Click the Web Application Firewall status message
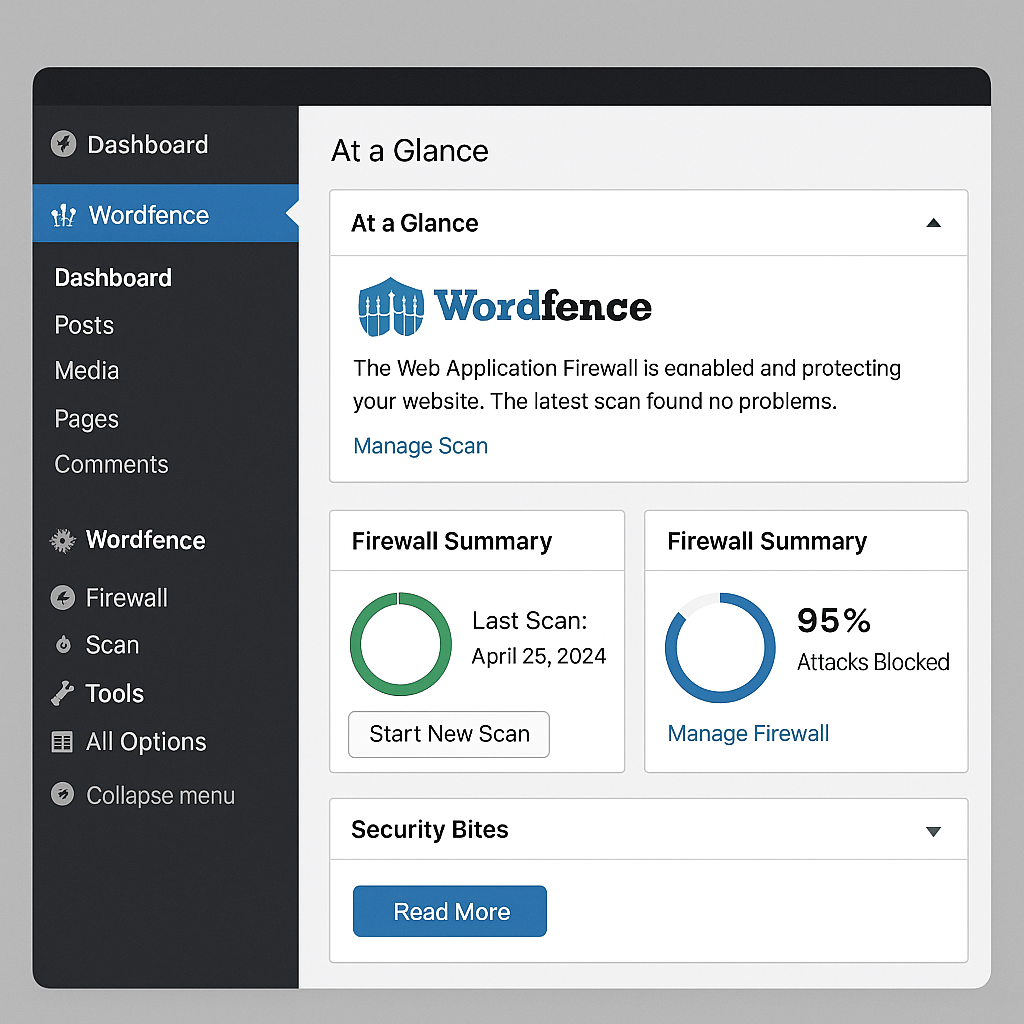This screenshot has height=1024, width=1024. [627, 385]
